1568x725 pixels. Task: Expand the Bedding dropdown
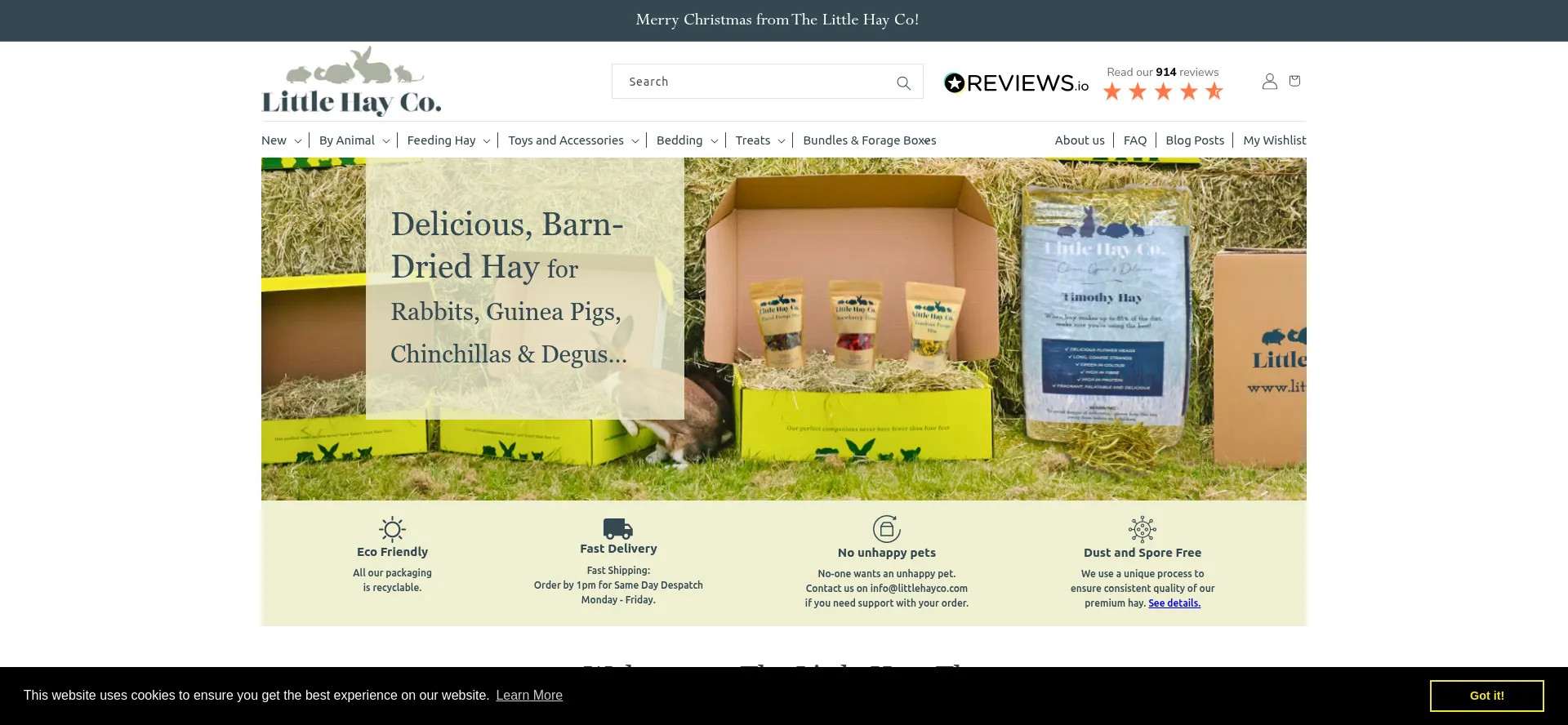tap(687, 140)
